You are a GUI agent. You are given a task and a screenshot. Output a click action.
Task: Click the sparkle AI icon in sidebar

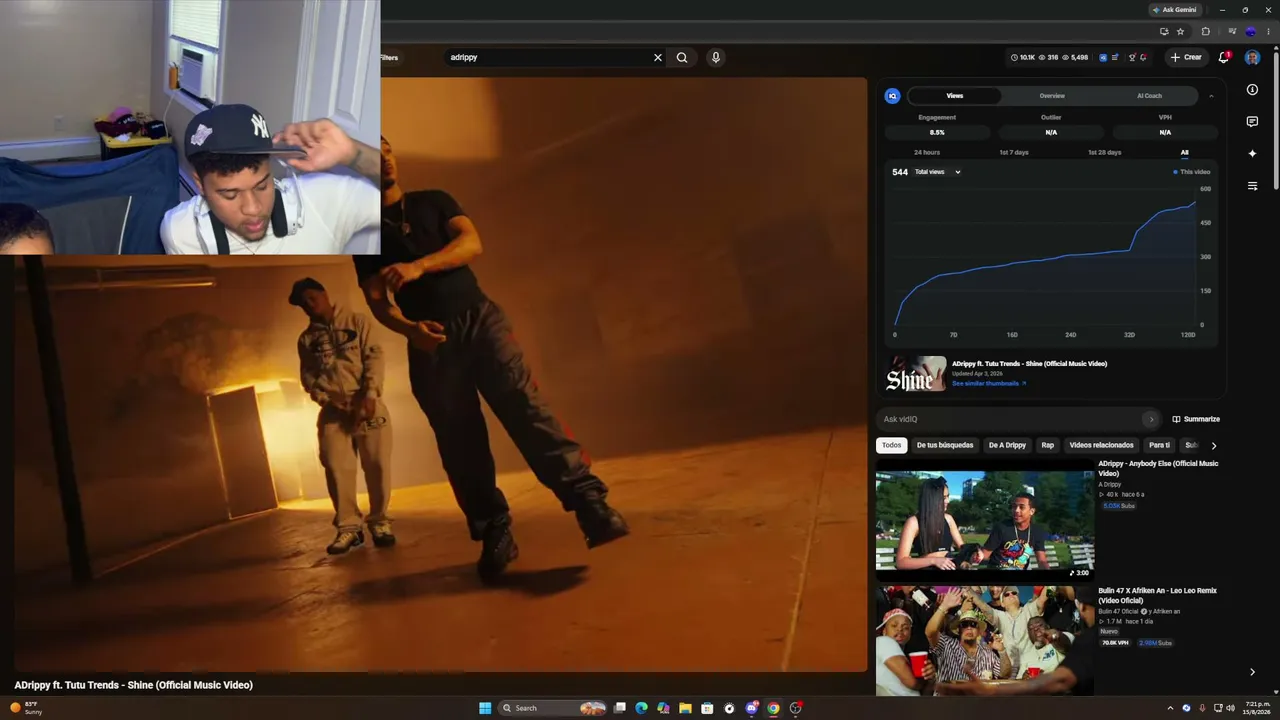coord(1252,154)
